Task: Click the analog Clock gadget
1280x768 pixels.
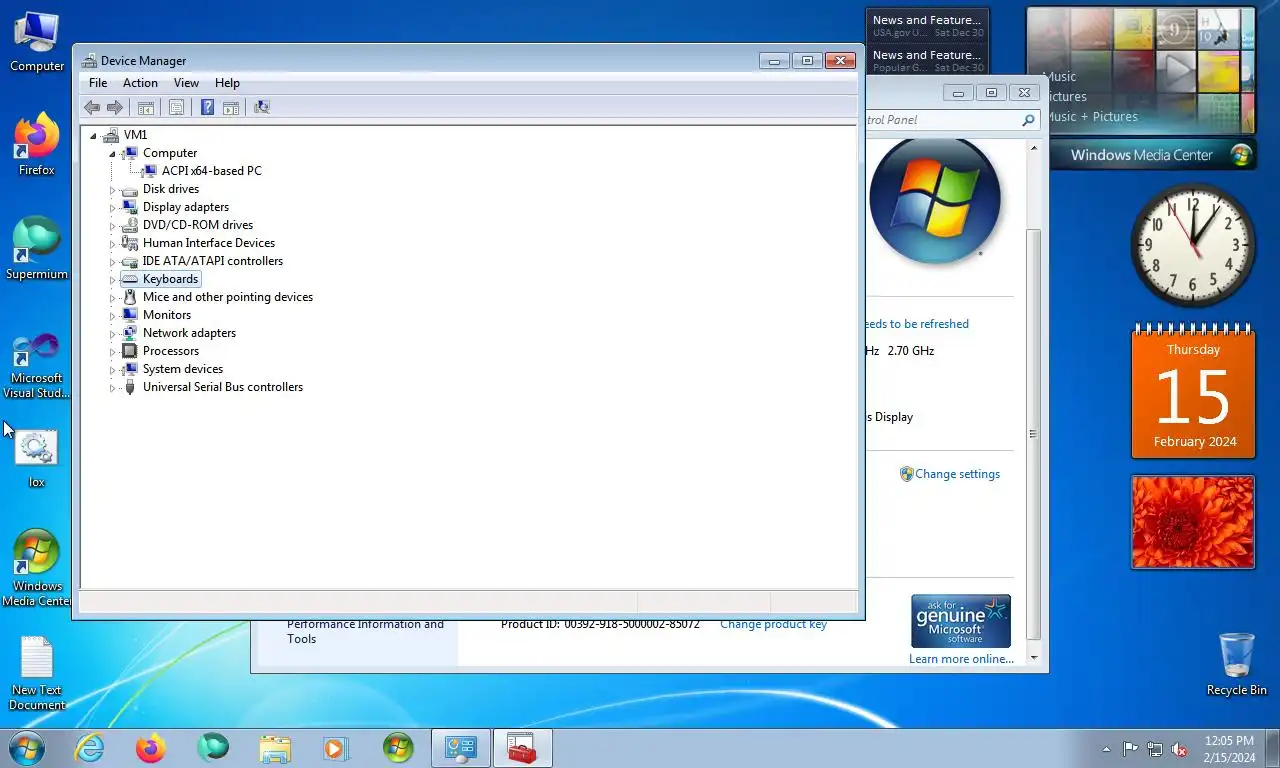Action: [1192, 245]
